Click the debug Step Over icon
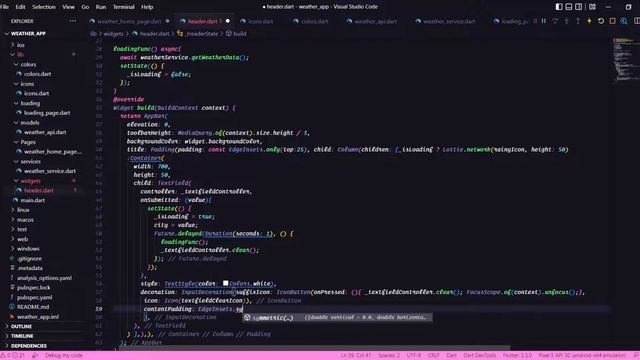The image size is (640, 360). tap(555, 21)
